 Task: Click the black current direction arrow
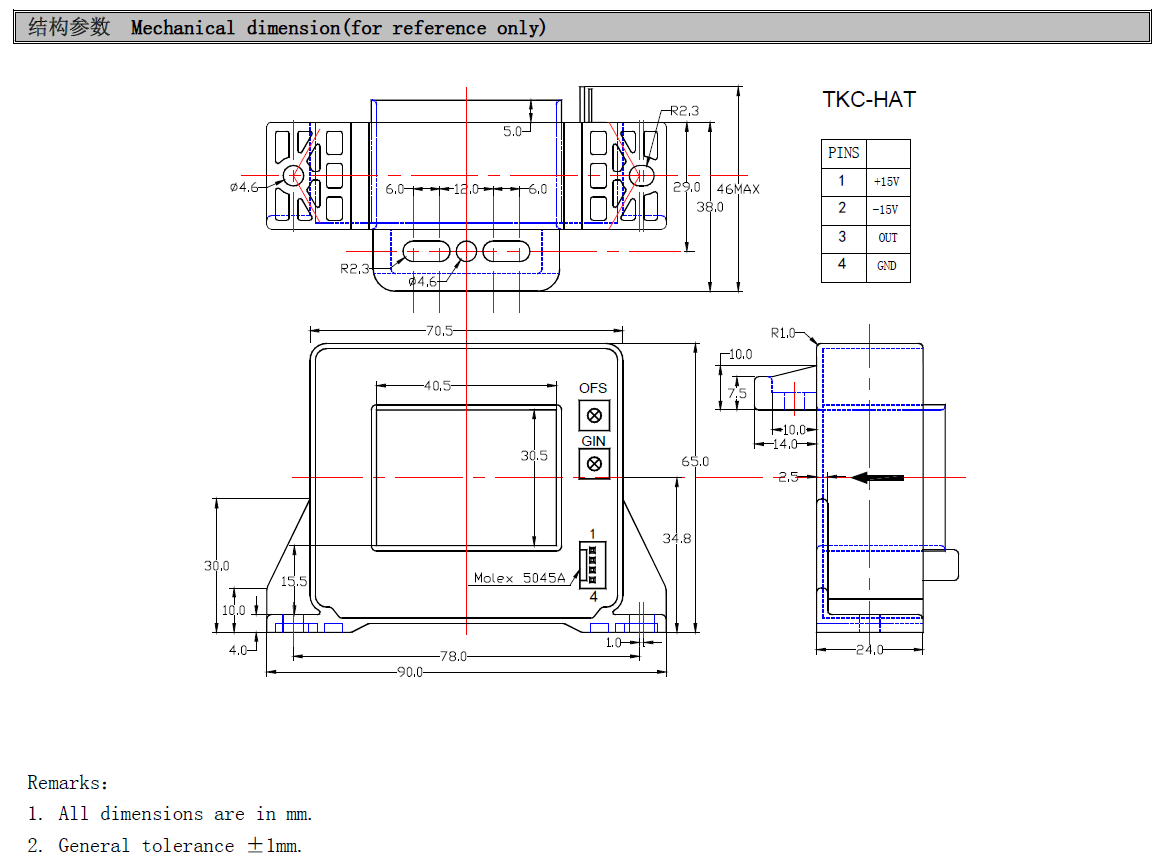(877, 478)
